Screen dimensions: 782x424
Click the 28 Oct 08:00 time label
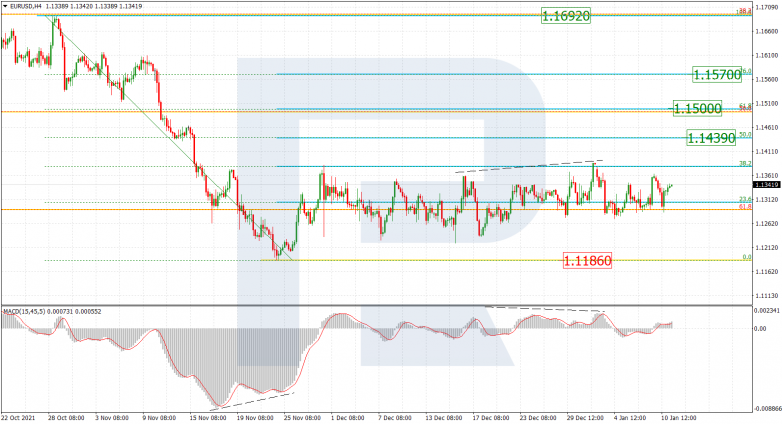(x=66, y=418)
